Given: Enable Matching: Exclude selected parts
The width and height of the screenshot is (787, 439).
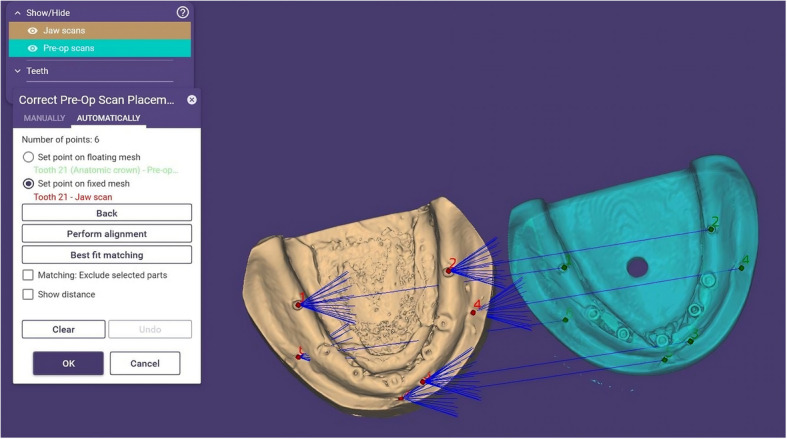Looking at the screenshot, I should 28,275.
